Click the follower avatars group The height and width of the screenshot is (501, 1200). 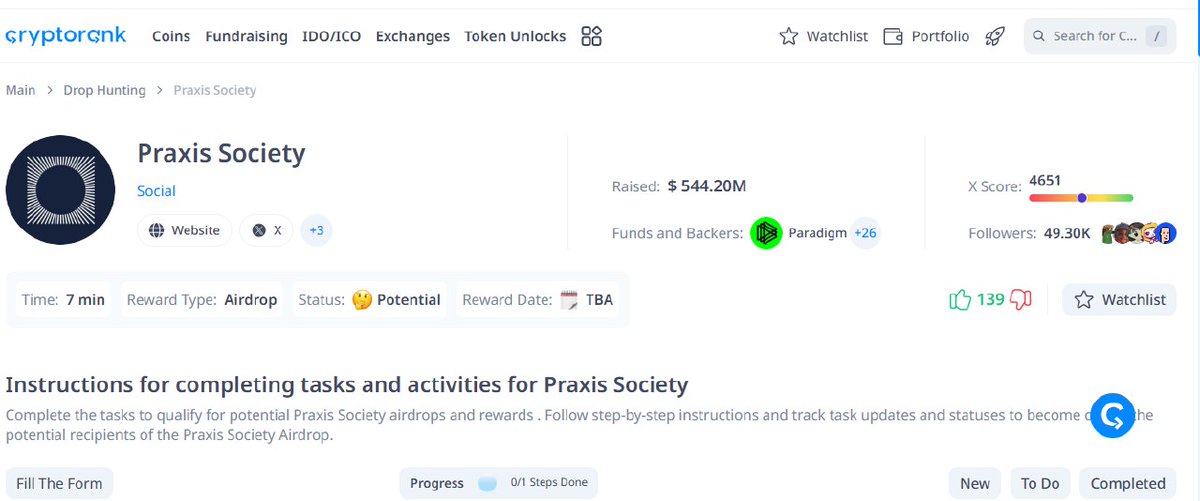[x=1138, y=233]
